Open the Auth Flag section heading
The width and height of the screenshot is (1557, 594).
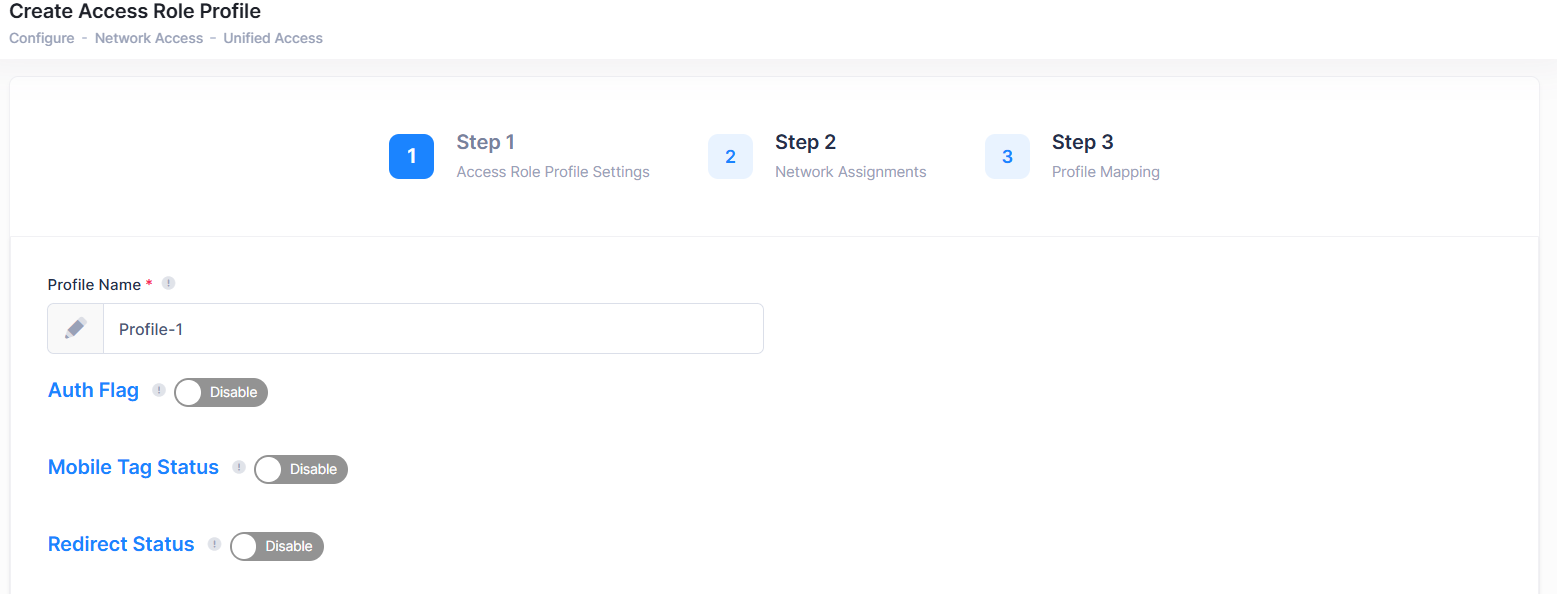tap(93, 390)
